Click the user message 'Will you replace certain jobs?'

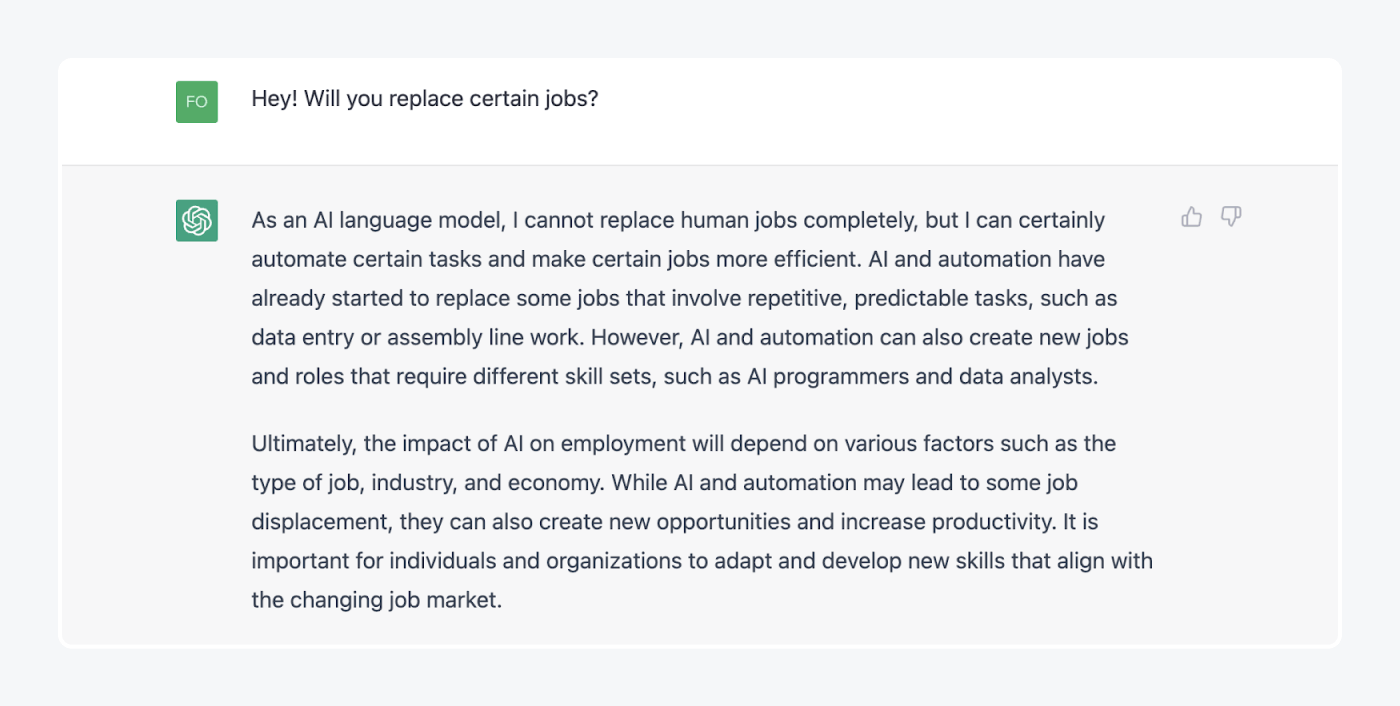pos(451,99)
